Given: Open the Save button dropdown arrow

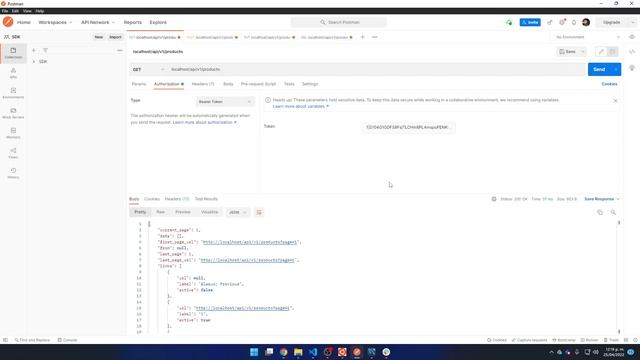Looking at the screenshot, I should point(583,52).
